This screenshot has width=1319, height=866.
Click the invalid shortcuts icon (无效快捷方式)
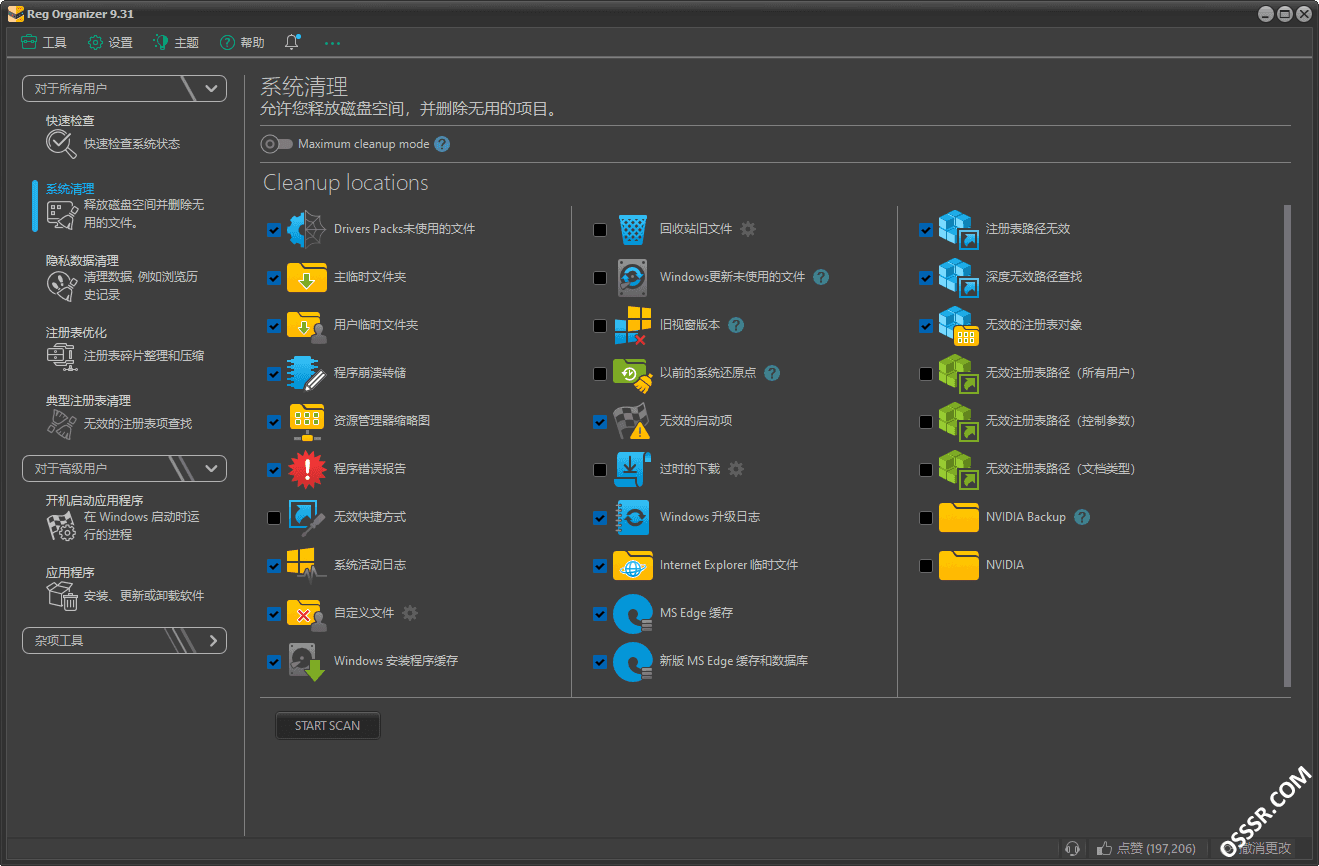(307, 517)
